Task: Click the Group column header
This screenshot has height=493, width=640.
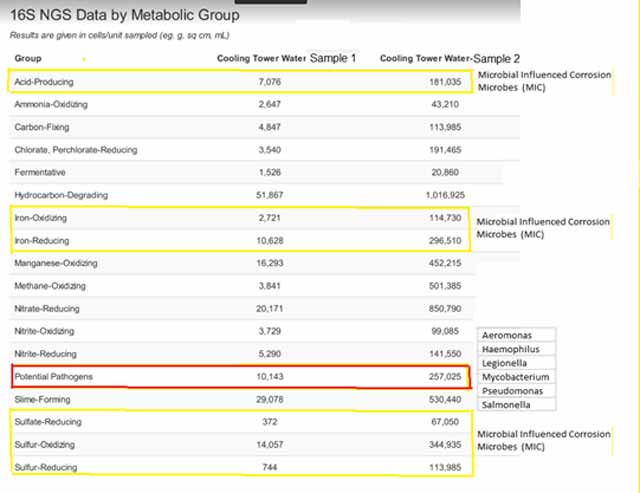Action: point(27,59)
